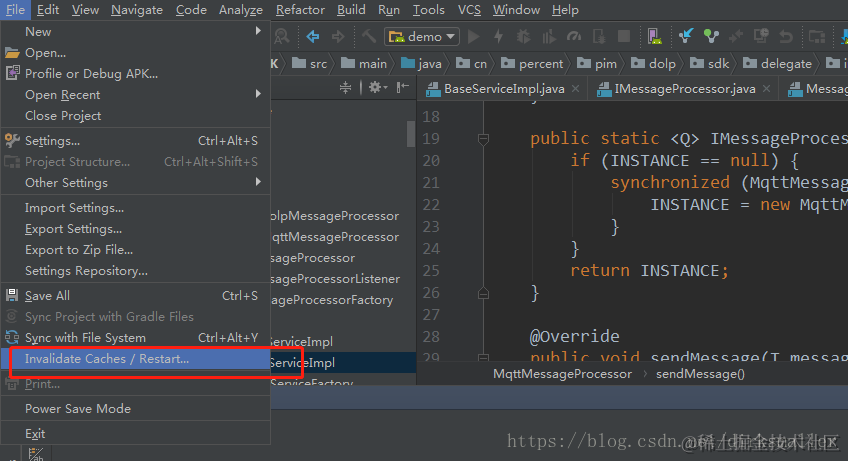Click the Find Action search icon
The height and width of the screenshot is (461, 848).
(x=282, y=37)
